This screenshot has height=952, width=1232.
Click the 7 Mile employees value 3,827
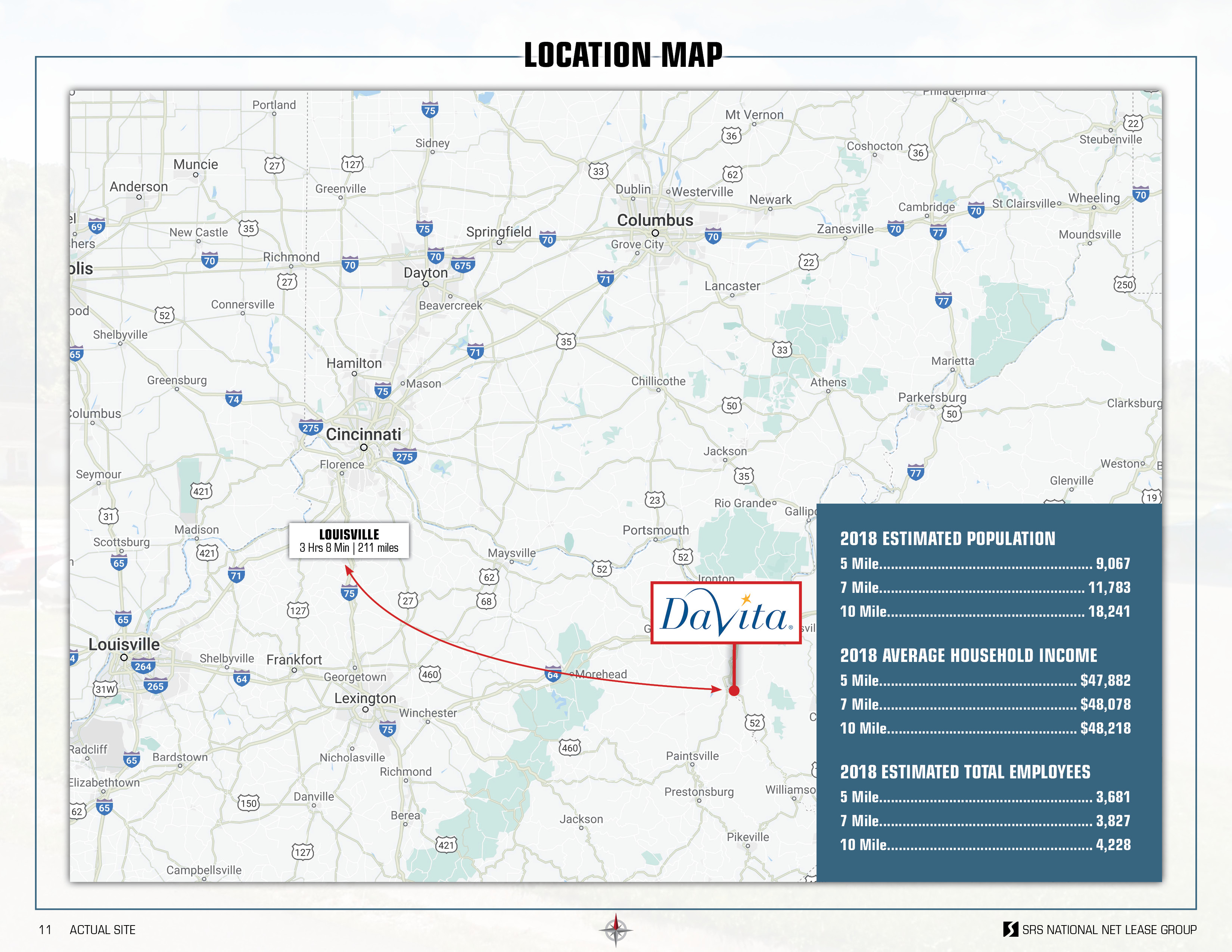point(1113,821)
